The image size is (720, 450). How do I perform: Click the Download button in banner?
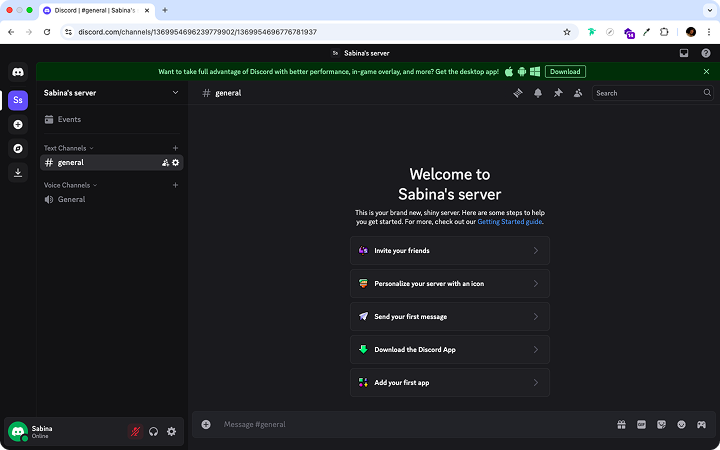565,72
